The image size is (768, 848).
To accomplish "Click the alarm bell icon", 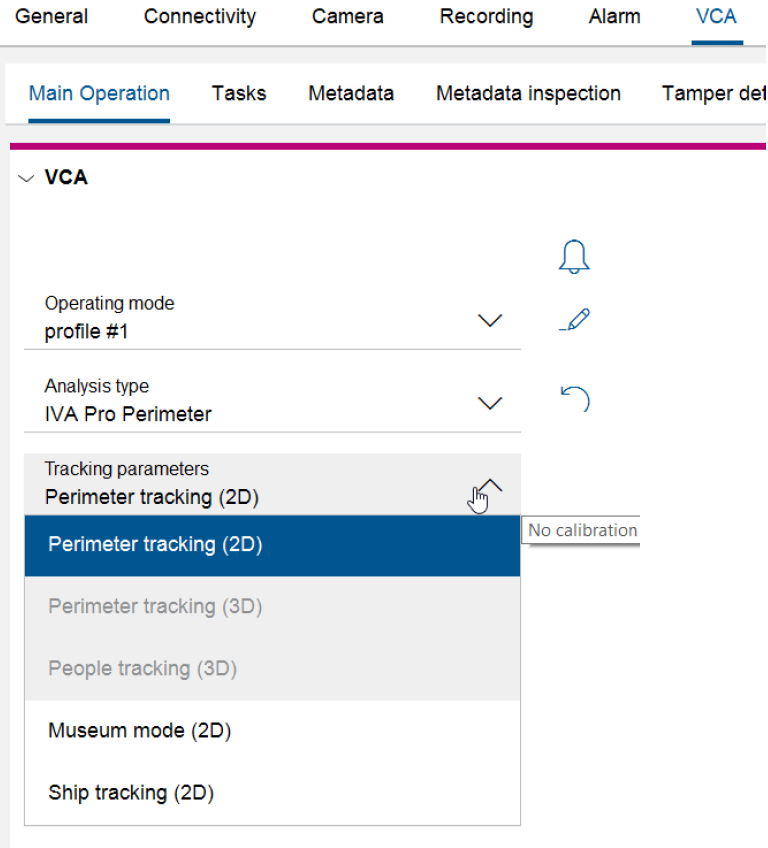I will tap(573, 256).
